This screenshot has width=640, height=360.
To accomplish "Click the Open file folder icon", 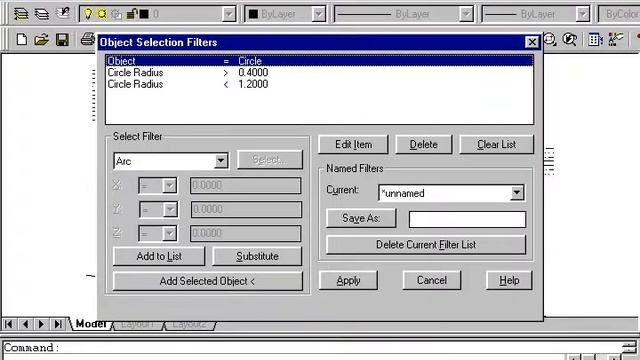I will pos(41,40).
